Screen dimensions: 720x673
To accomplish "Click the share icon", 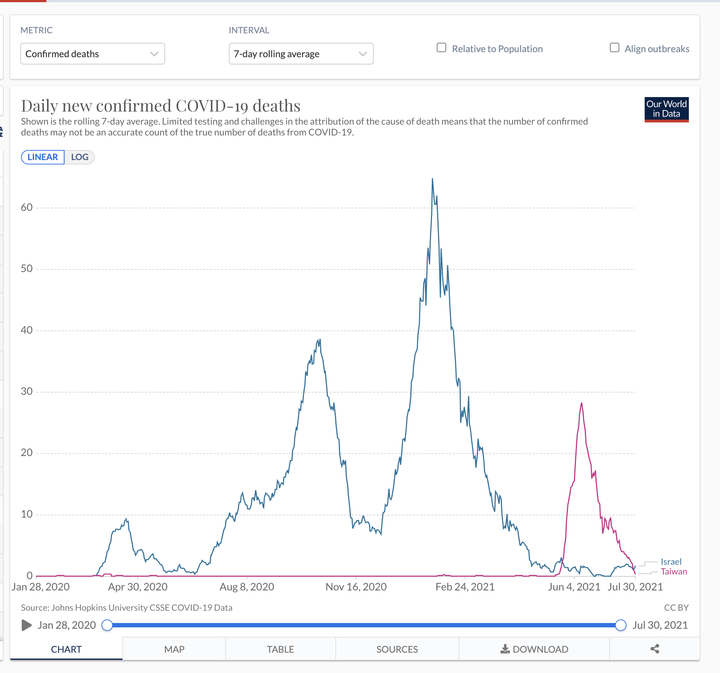I will click(655, 649).
